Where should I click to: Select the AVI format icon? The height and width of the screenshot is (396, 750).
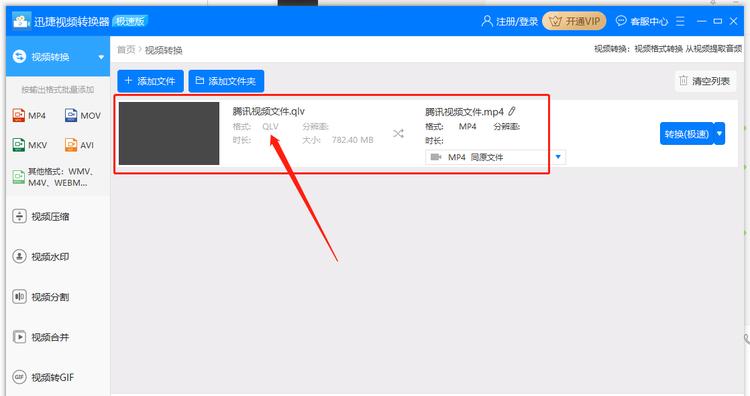(x=71, y=144)
